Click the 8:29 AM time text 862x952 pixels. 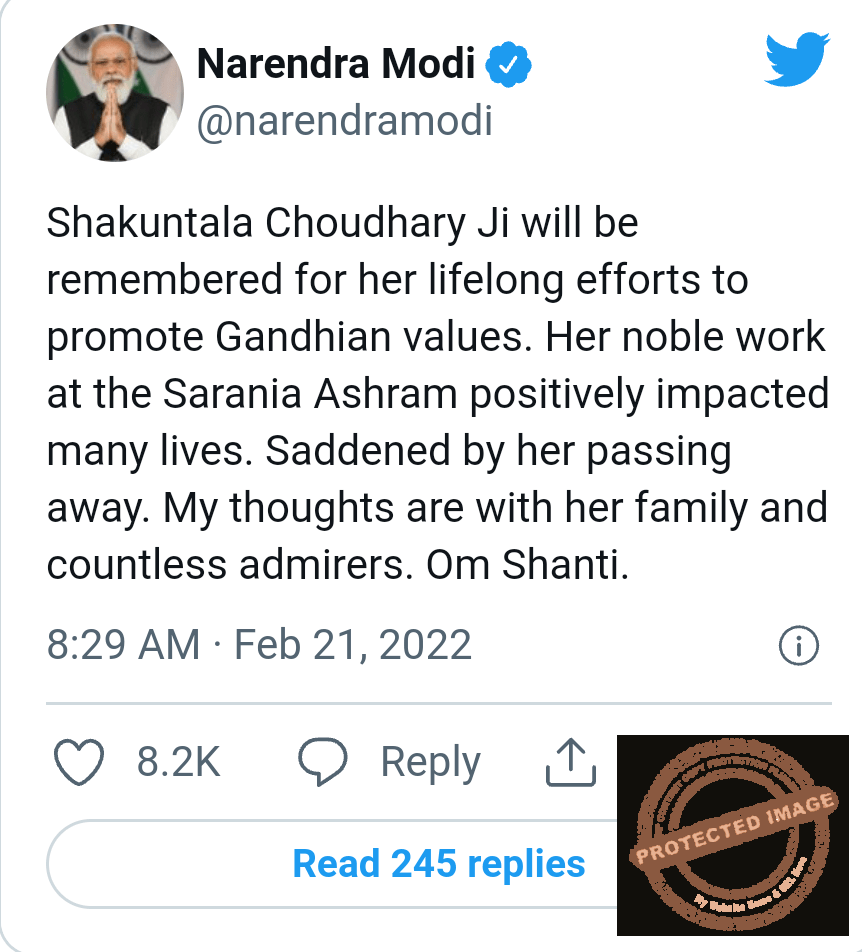click(x=123, y=644)
